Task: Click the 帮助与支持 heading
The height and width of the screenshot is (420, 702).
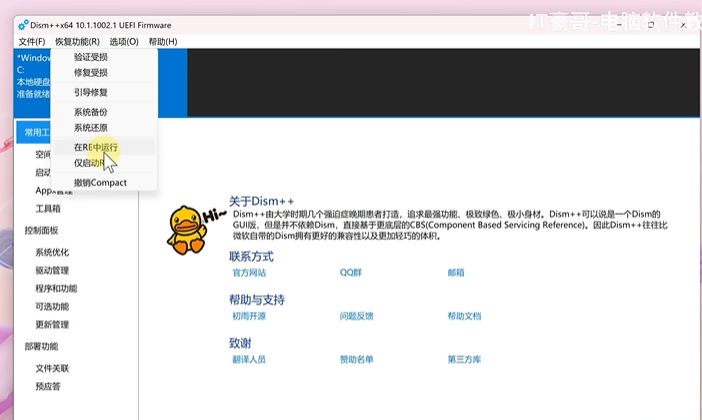Action: pyautogui.click(x=257, y=300)
